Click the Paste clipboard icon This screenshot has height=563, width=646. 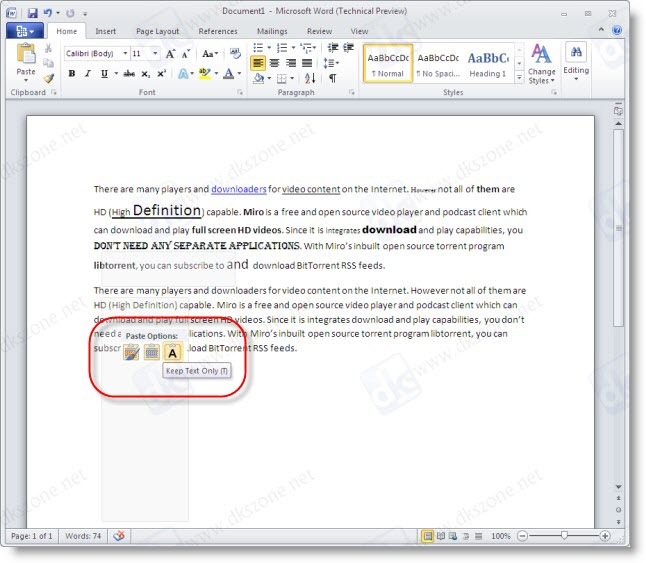click(26, 54)
